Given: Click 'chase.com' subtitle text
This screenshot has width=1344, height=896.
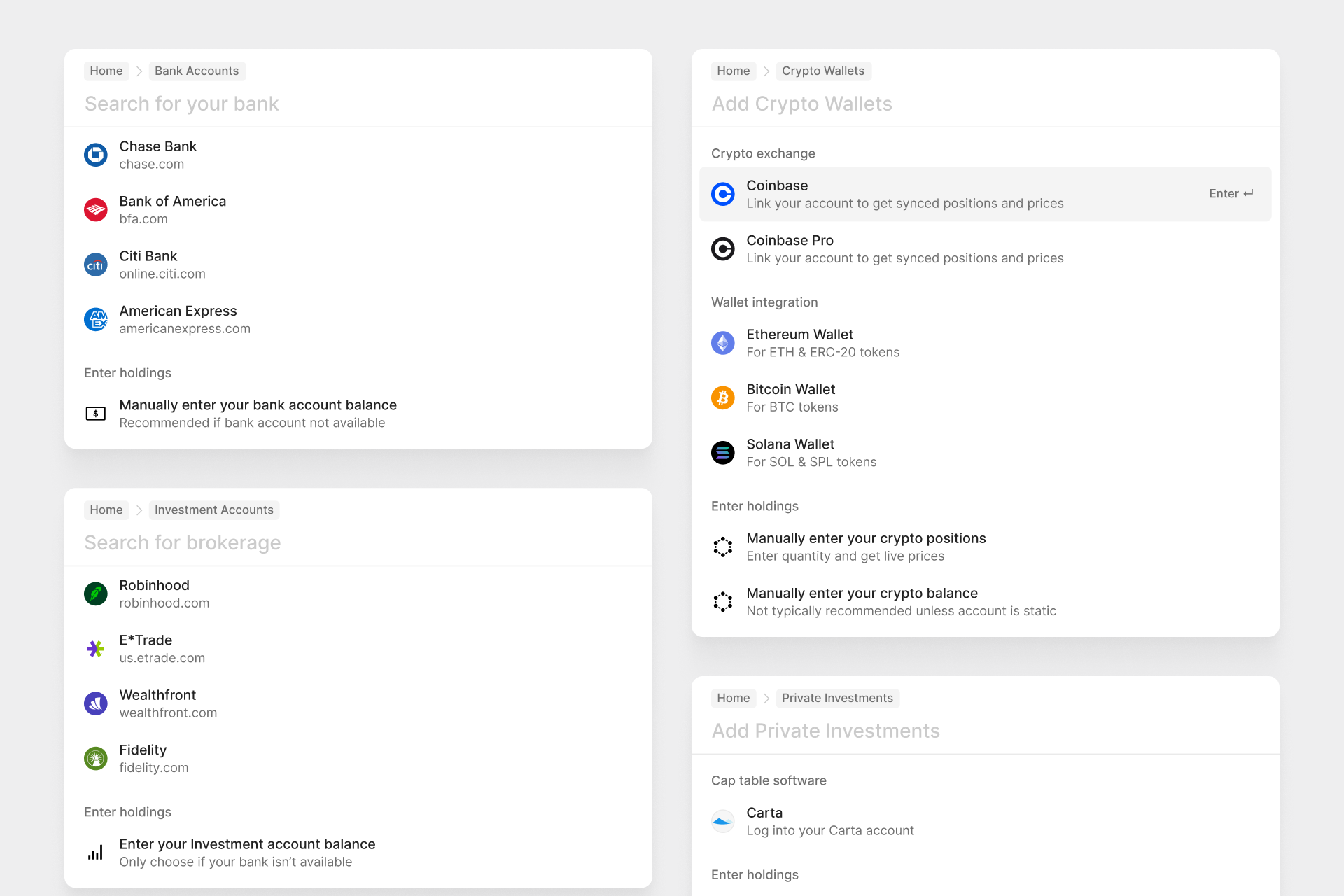Looking at the screenshot, I should click(x=152, y=164).
